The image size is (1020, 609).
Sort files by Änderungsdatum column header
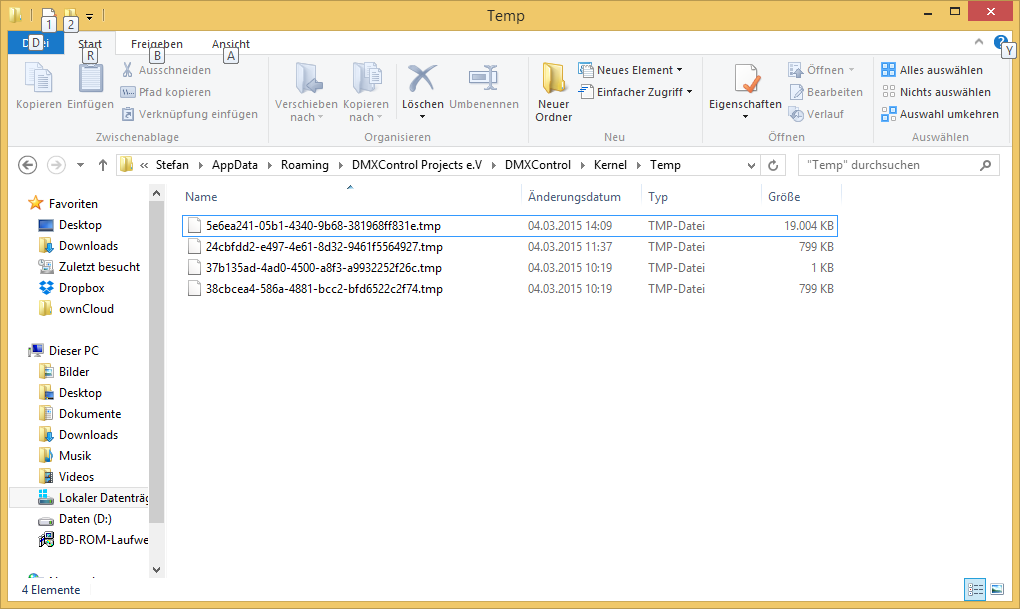point(574,197)
